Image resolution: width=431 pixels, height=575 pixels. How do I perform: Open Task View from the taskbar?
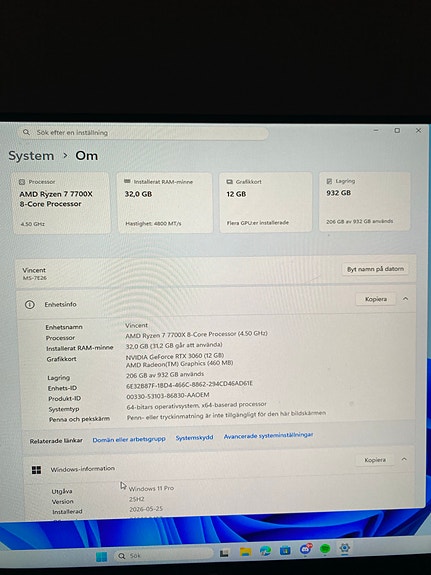224,553
